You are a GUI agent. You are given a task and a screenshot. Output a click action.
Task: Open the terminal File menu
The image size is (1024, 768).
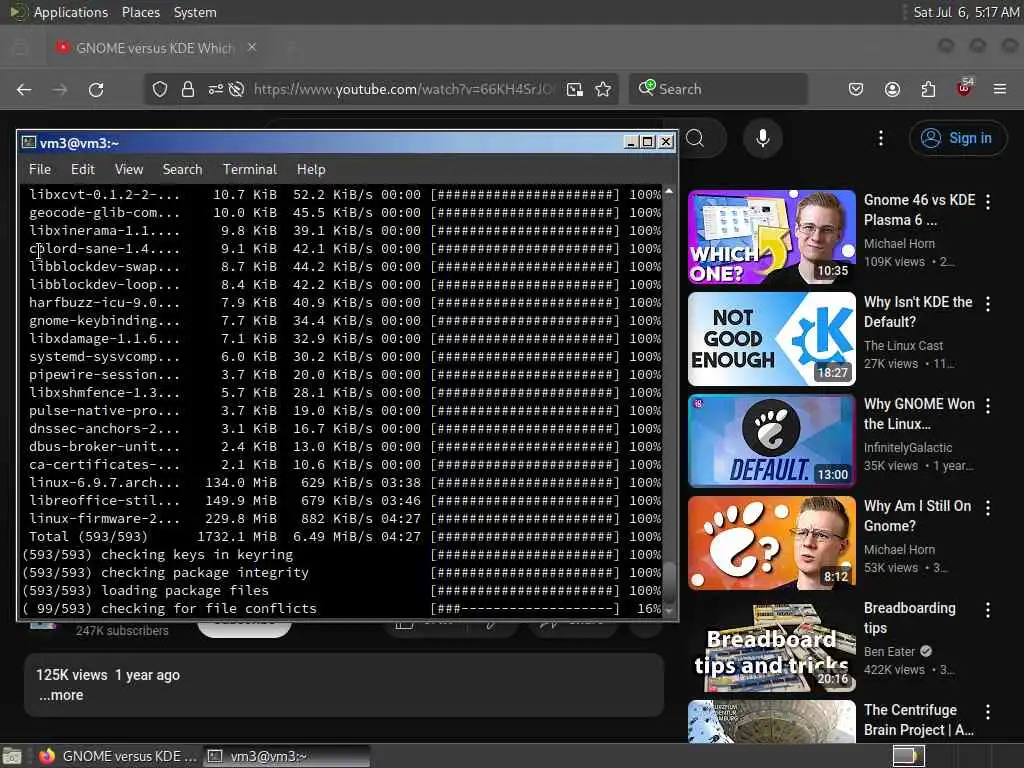40,170
